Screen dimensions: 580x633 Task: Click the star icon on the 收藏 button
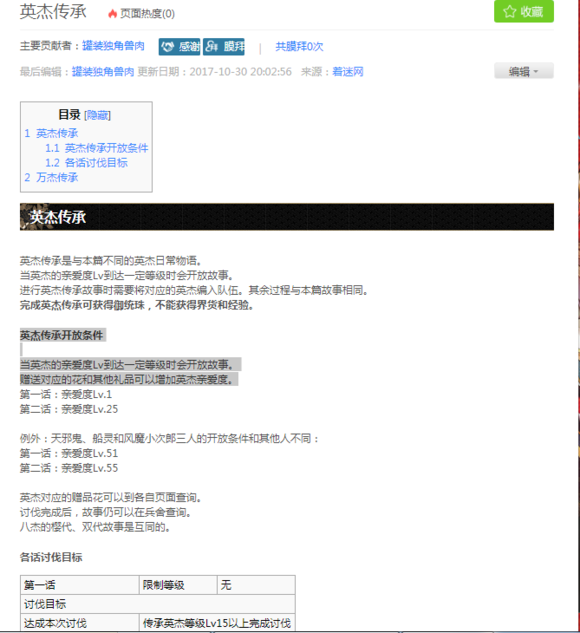[x=510, y=11]
